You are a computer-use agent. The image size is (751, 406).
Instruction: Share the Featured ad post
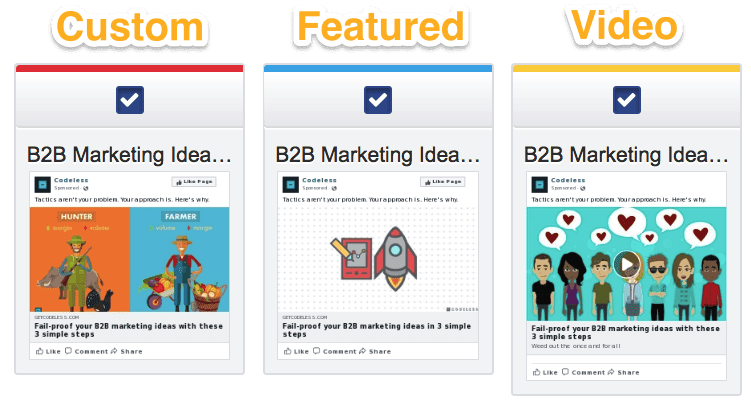pyautogui.click(x=375, y=351)
